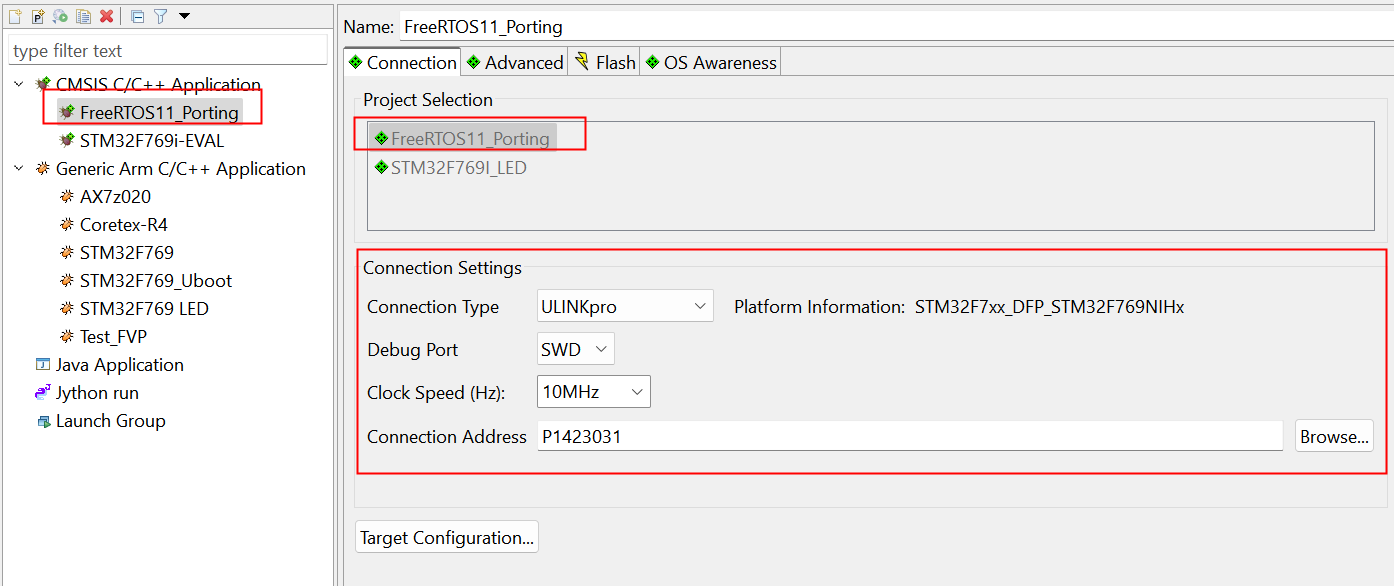
Task: Open the OS Awareness tab
Action: click(x=710, y=63)
